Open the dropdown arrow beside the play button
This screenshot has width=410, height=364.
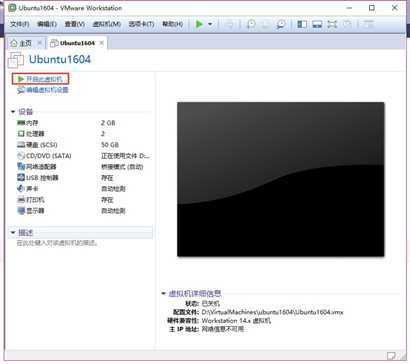(210, 24)
